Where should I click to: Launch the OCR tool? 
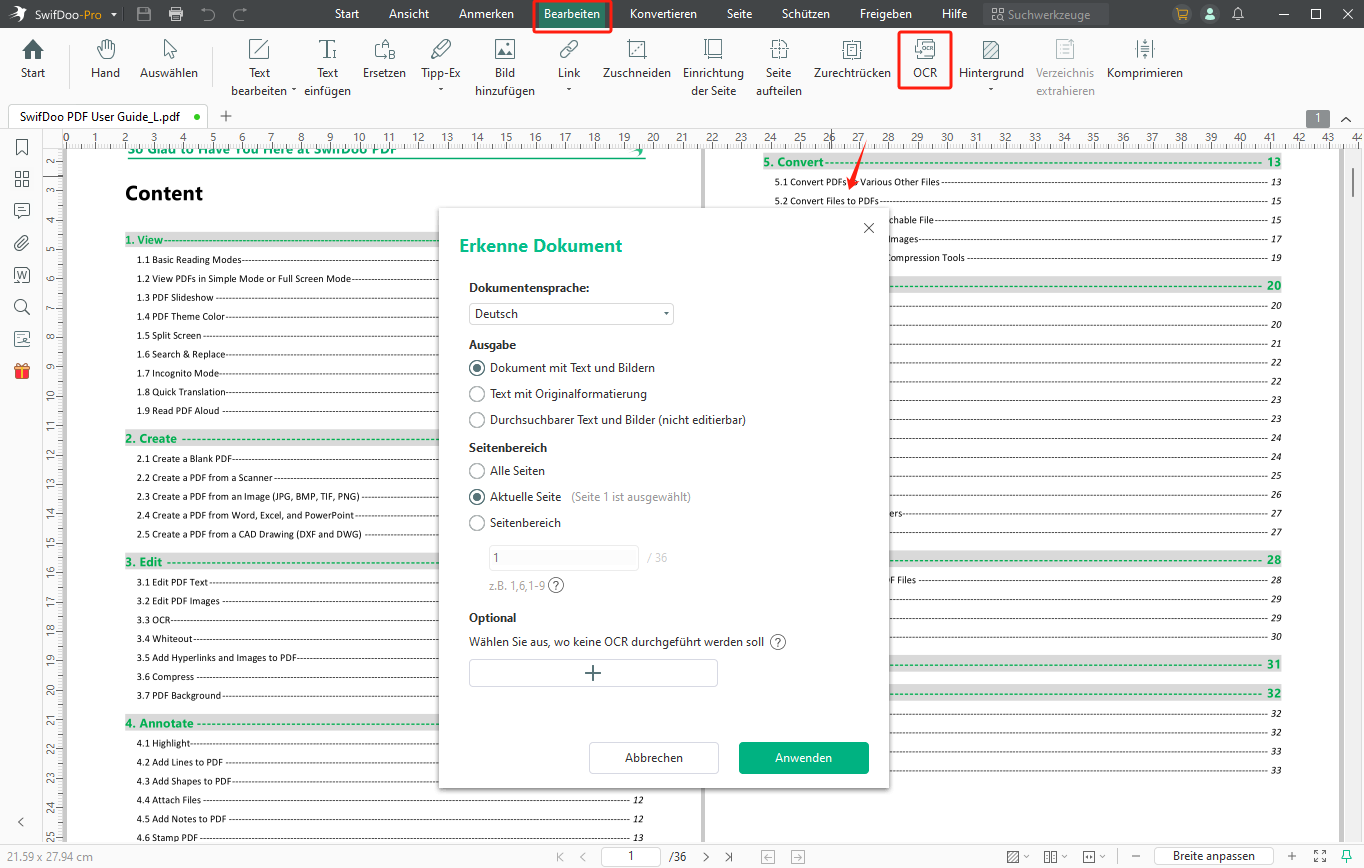pyautogui.click(x=925, y=59)
